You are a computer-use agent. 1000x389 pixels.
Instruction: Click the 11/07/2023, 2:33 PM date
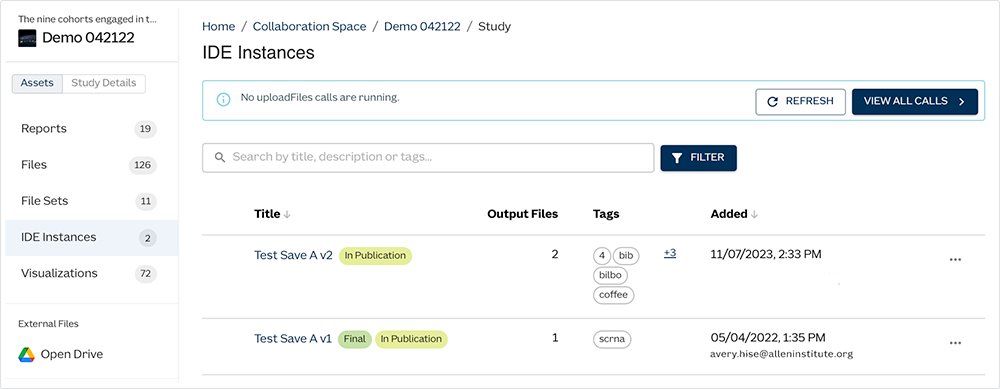[x=766, y=254]
